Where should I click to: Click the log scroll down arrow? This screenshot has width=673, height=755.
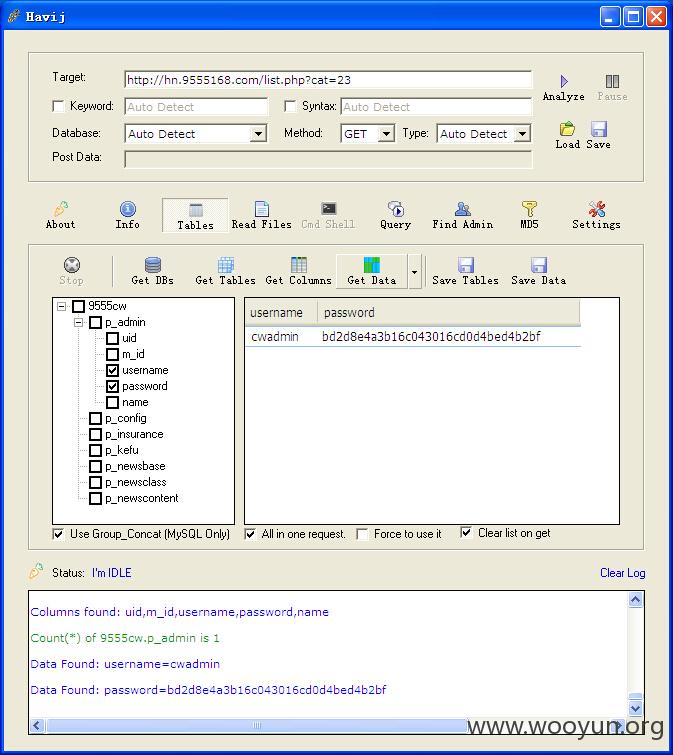point(635,708)
